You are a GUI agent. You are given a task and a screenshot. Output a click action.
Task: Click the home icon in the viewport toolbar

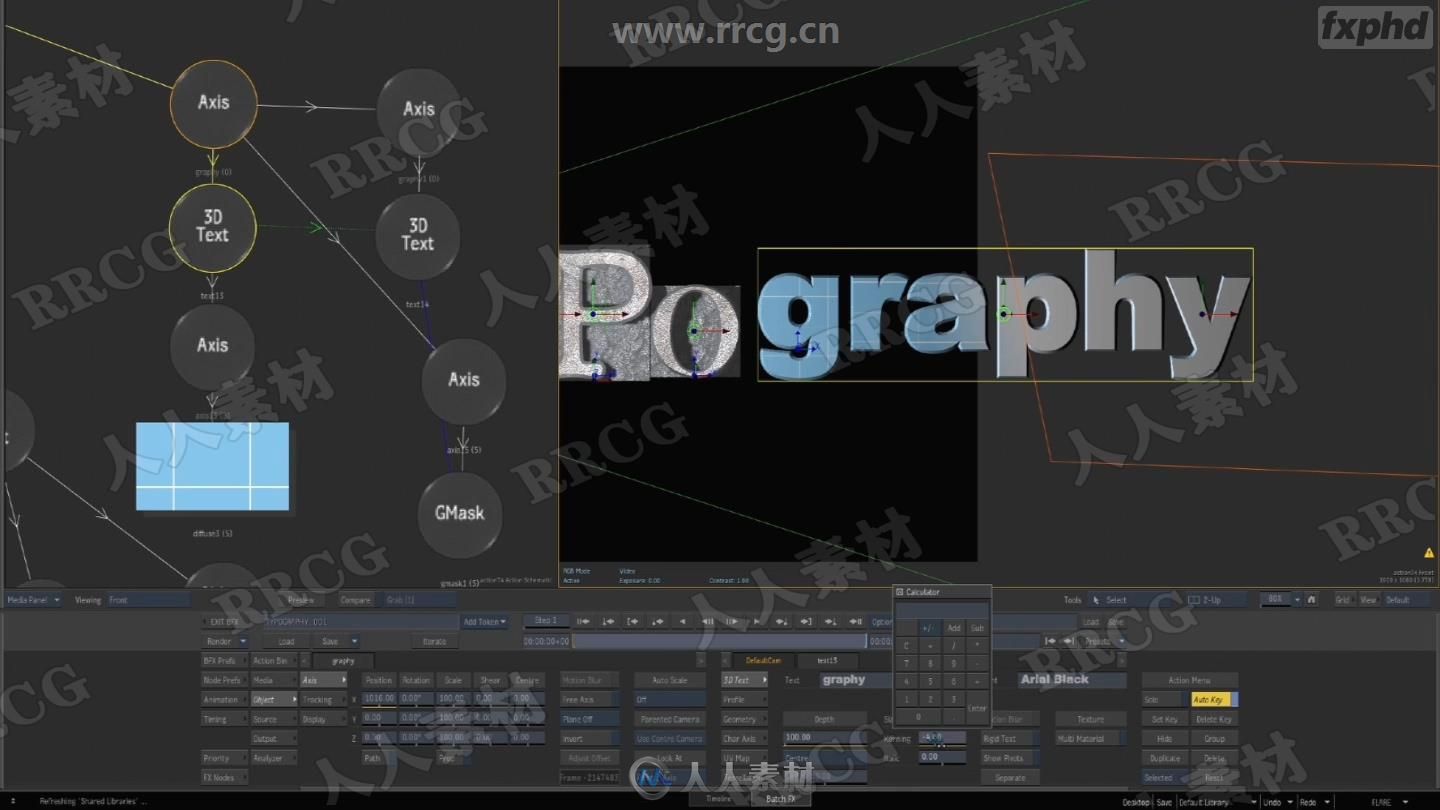tap(1311, 600)
